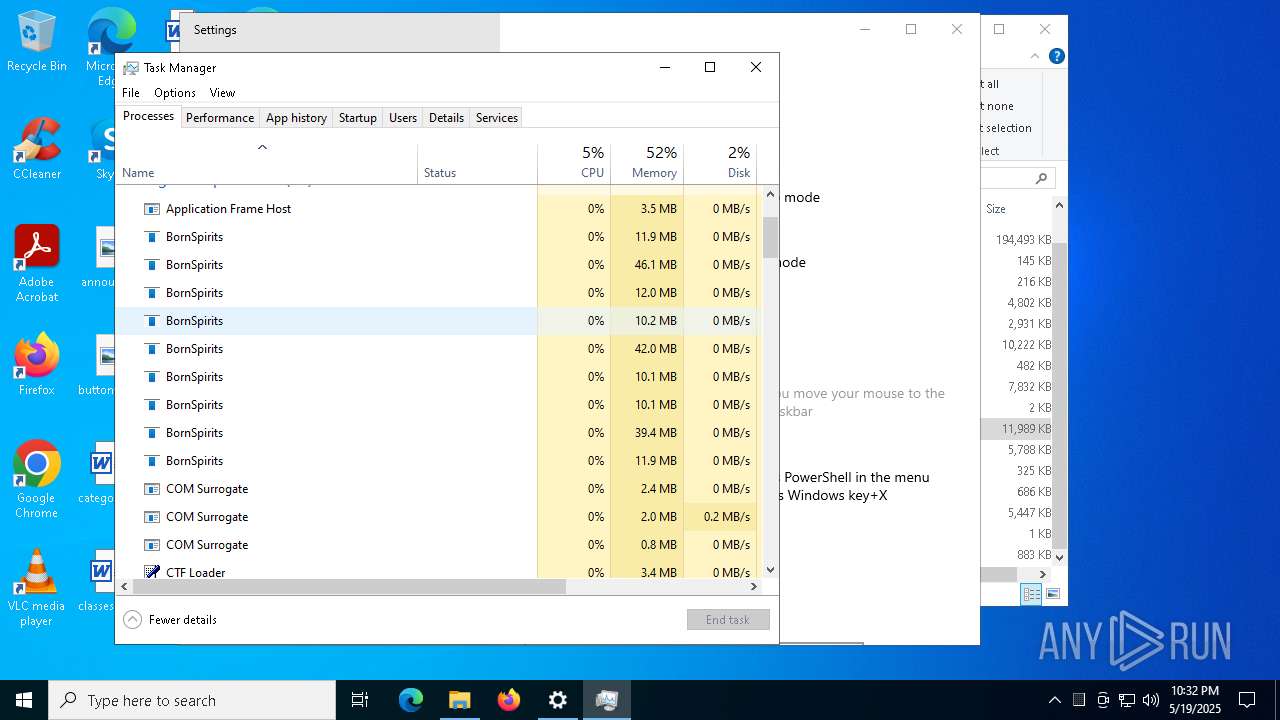Click the 0.2 MB/s disk value for COM Surrogate
This screenshot has width=1280, height=720.
(726, 517)
